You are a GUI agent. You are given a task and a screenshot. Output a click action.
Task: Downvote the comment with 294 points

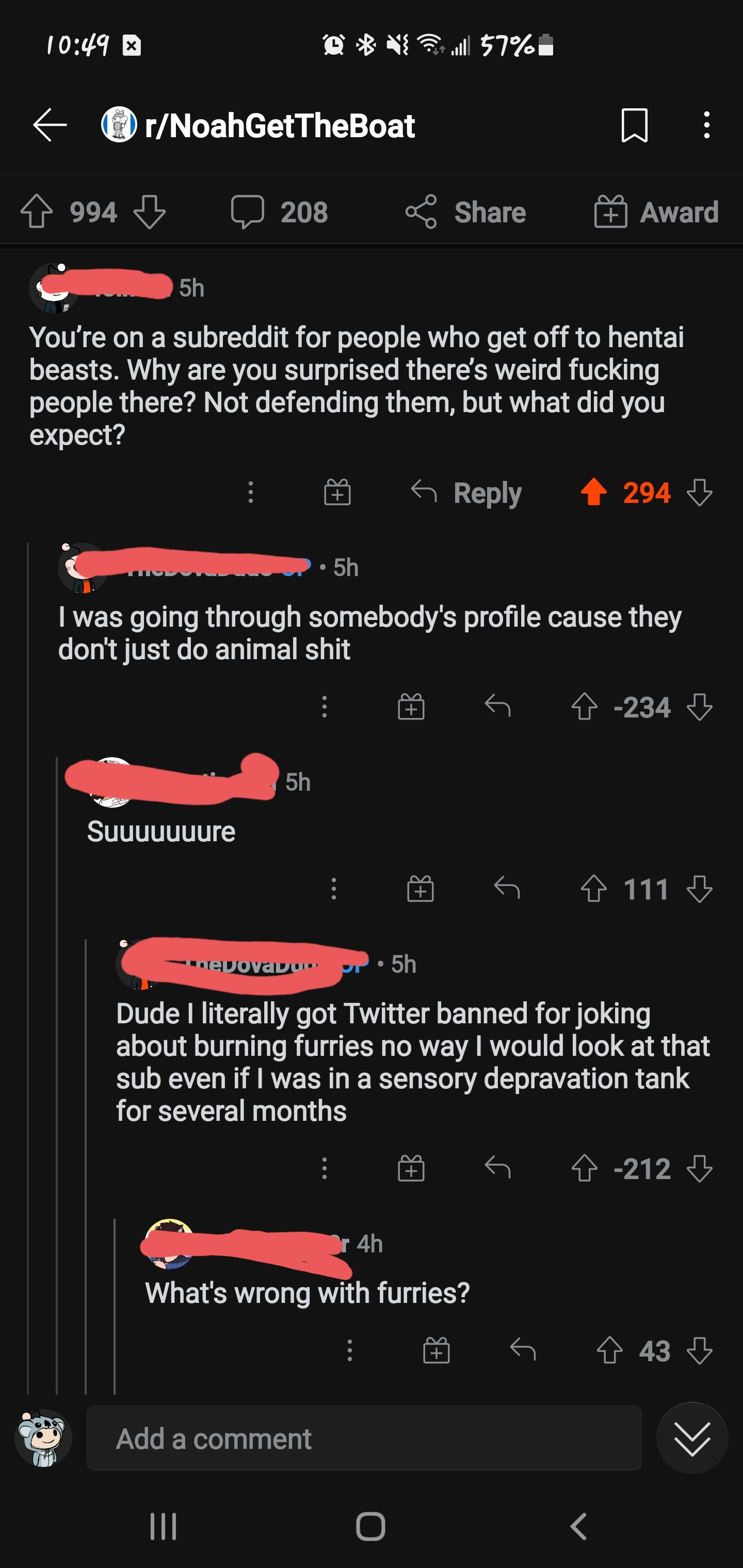pyautogui.click(x=699, y=493)
